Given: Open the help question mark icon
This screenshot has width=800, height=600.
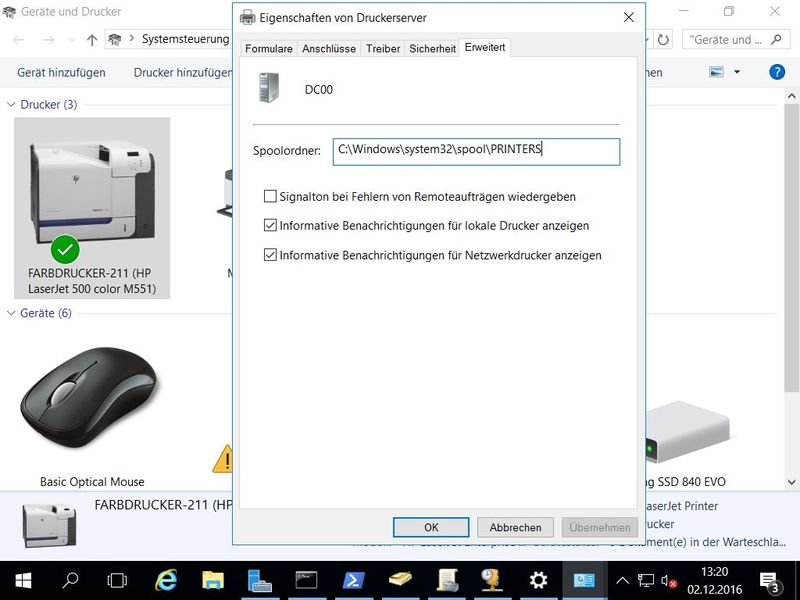Looking at the screenshot, I should coord(777,72).
